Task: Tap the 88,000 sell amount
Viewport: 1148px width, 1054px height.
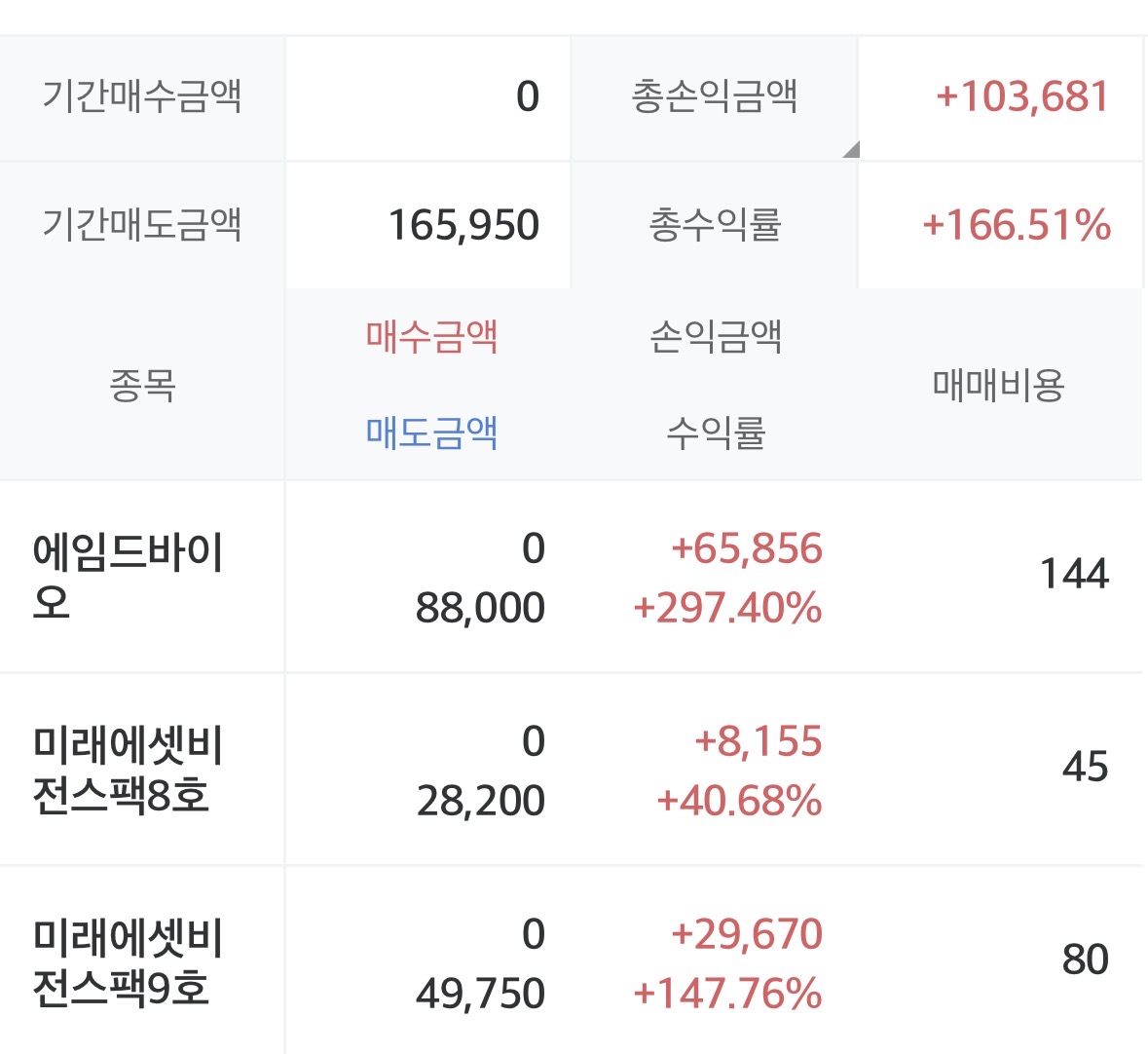Action: click(x=480, y=608)
